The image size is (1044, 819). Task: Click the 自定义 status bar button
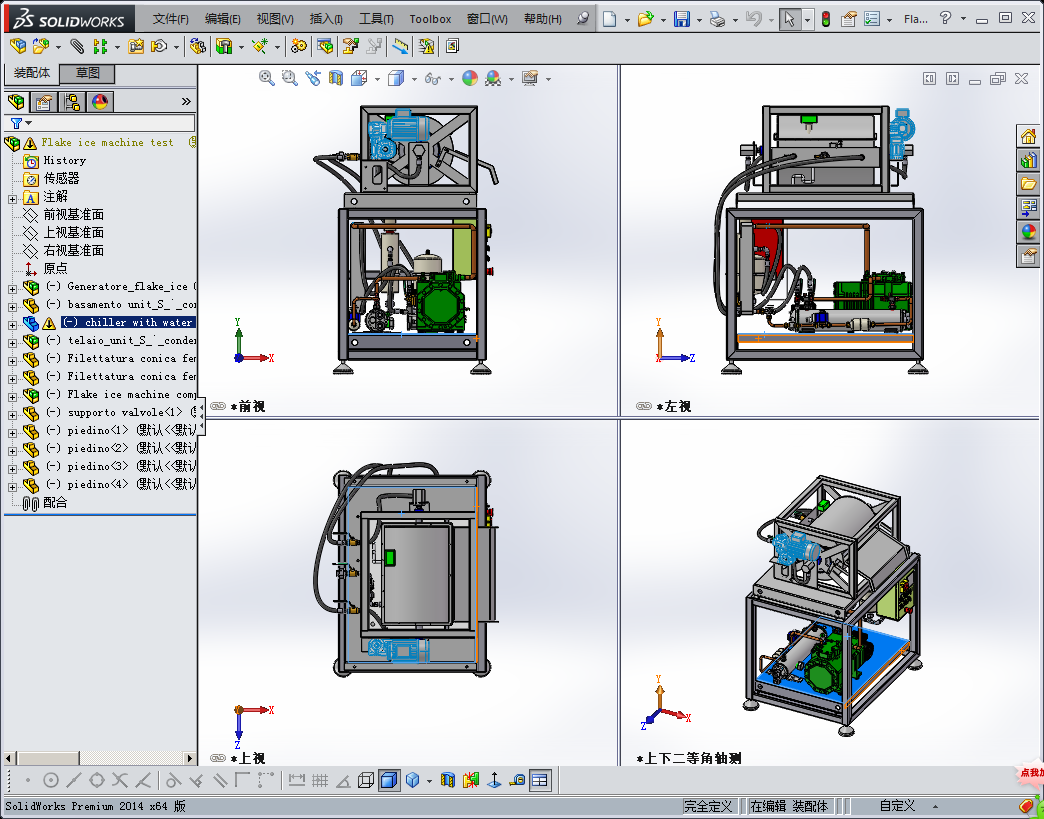click(897, 806)
